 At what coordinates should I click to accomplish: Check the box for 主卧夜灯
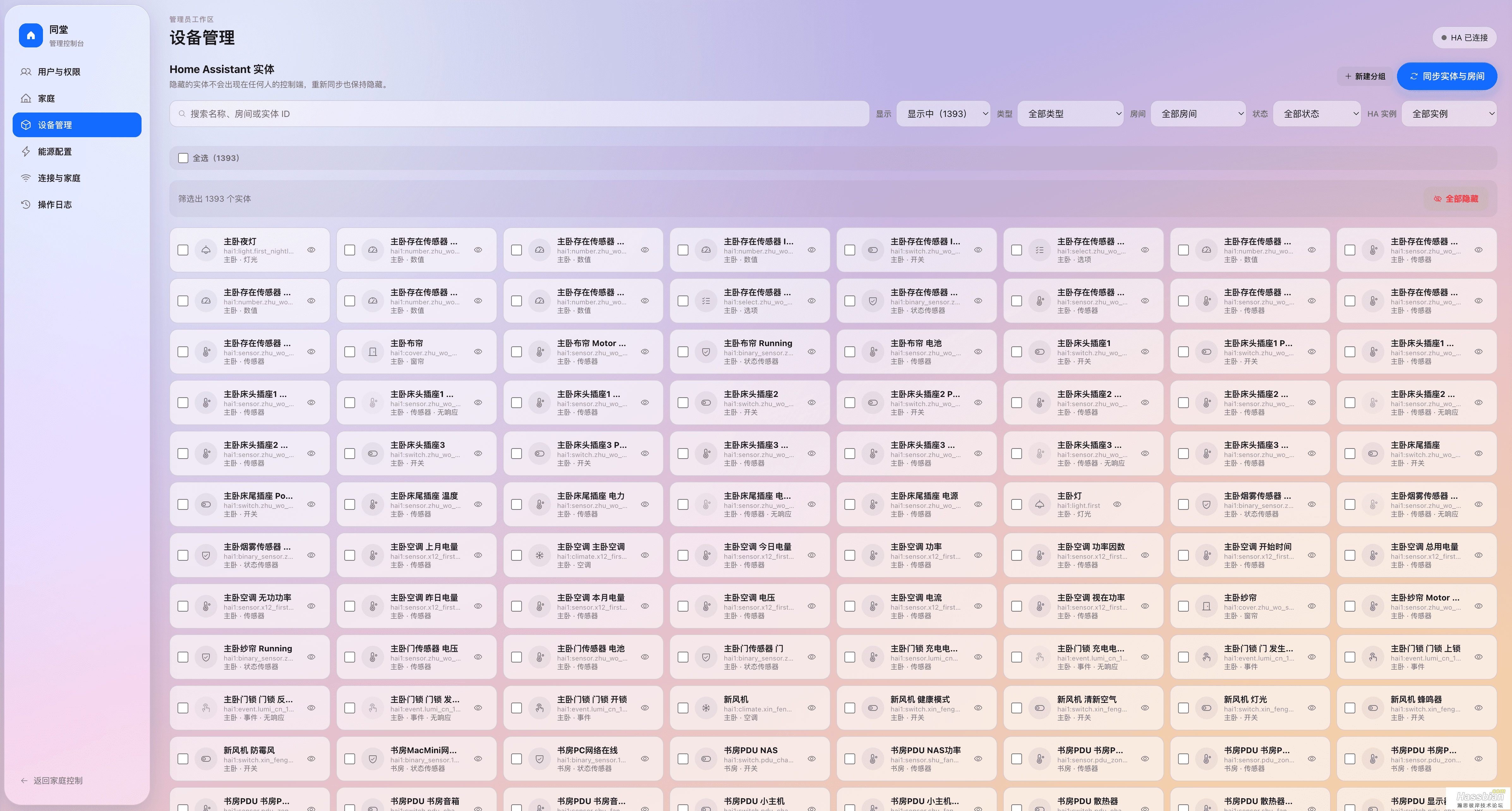(x=183, y=250)
